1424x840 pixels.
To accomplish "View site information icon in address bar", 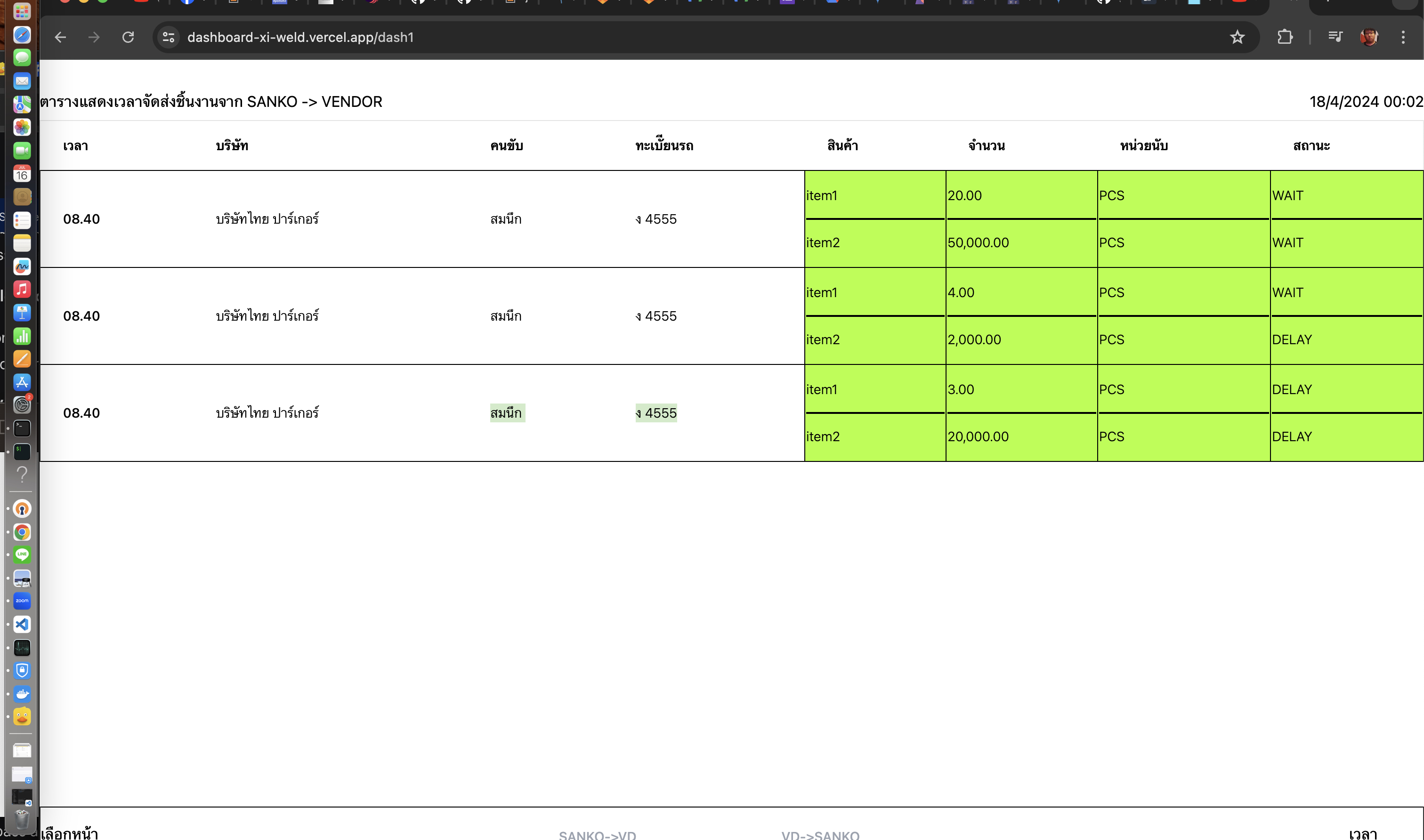I will [169, 37].
